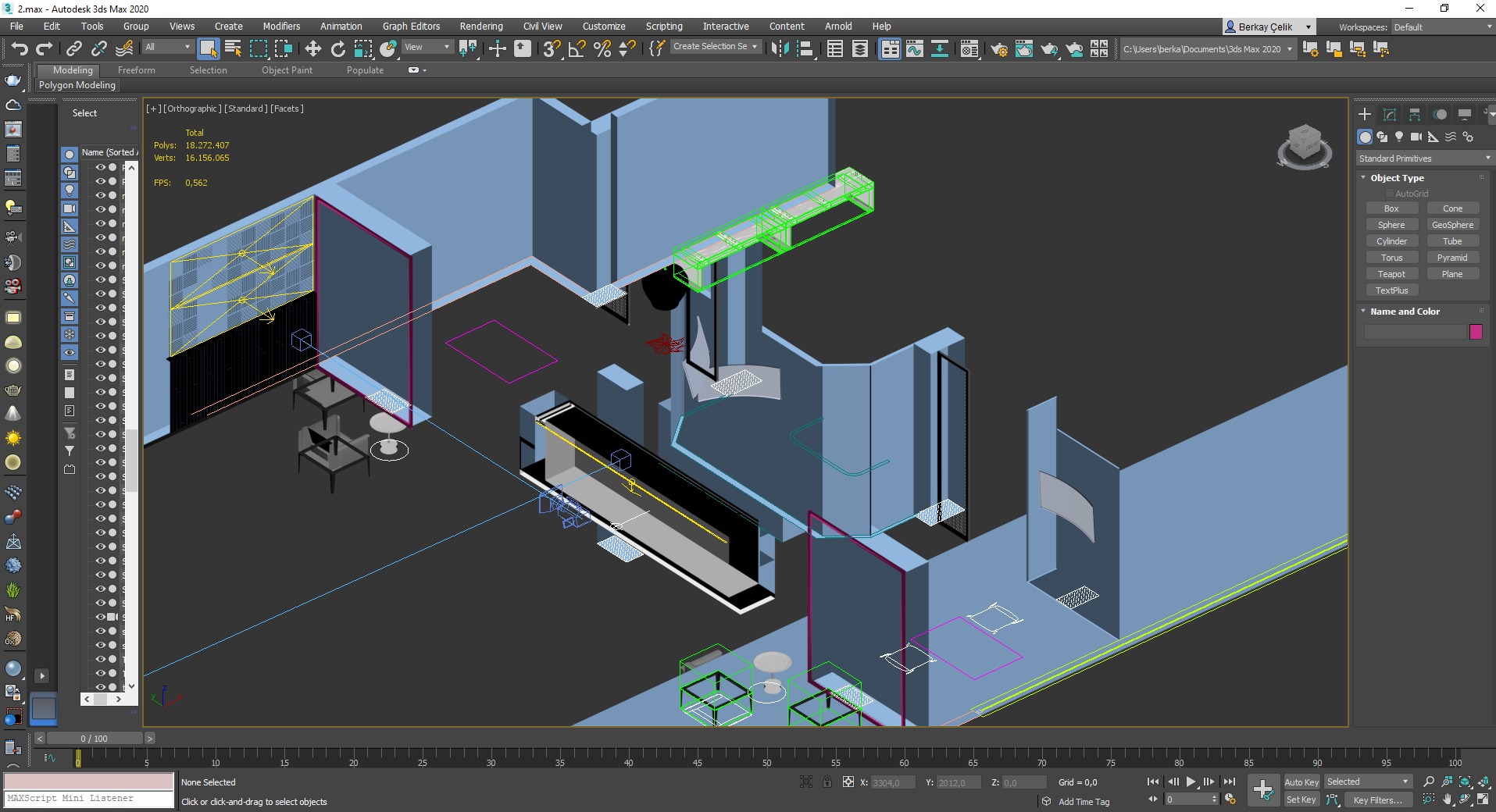Click the pink object color swatch
Screen dimensions: 1496x812
pyautogui.click(x=1476, y=332)
